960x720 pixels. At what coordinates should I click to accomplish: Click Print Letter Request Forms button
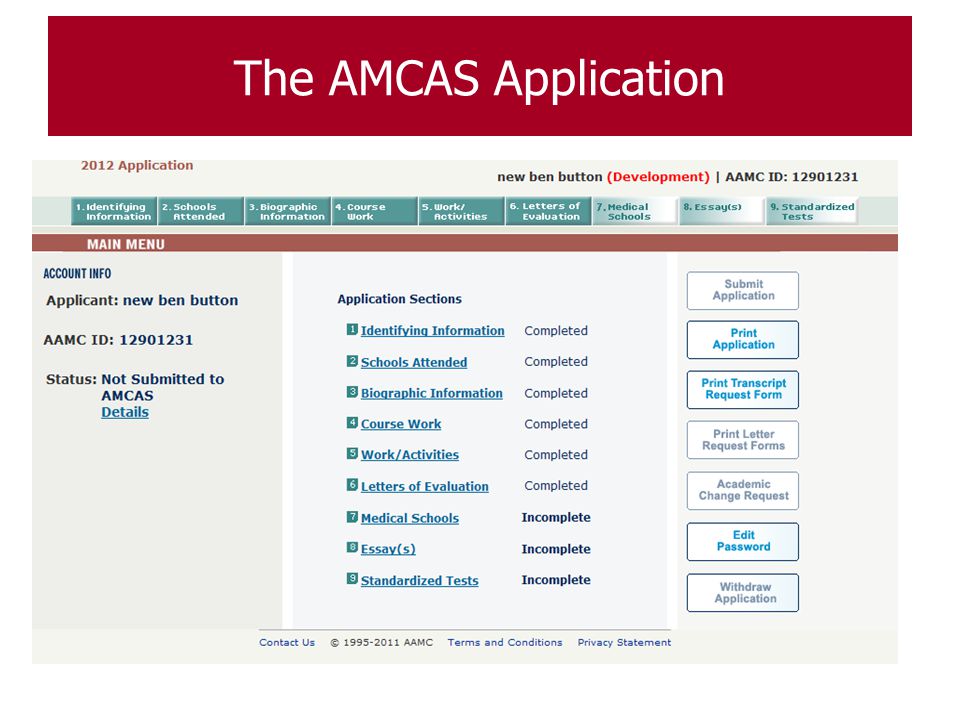tap(743, 440)
